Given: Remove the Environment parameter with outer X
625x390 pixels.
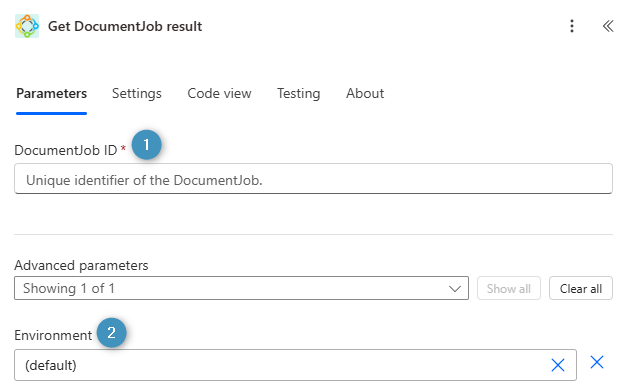Looking at the screenshot, I should point(597,362).
